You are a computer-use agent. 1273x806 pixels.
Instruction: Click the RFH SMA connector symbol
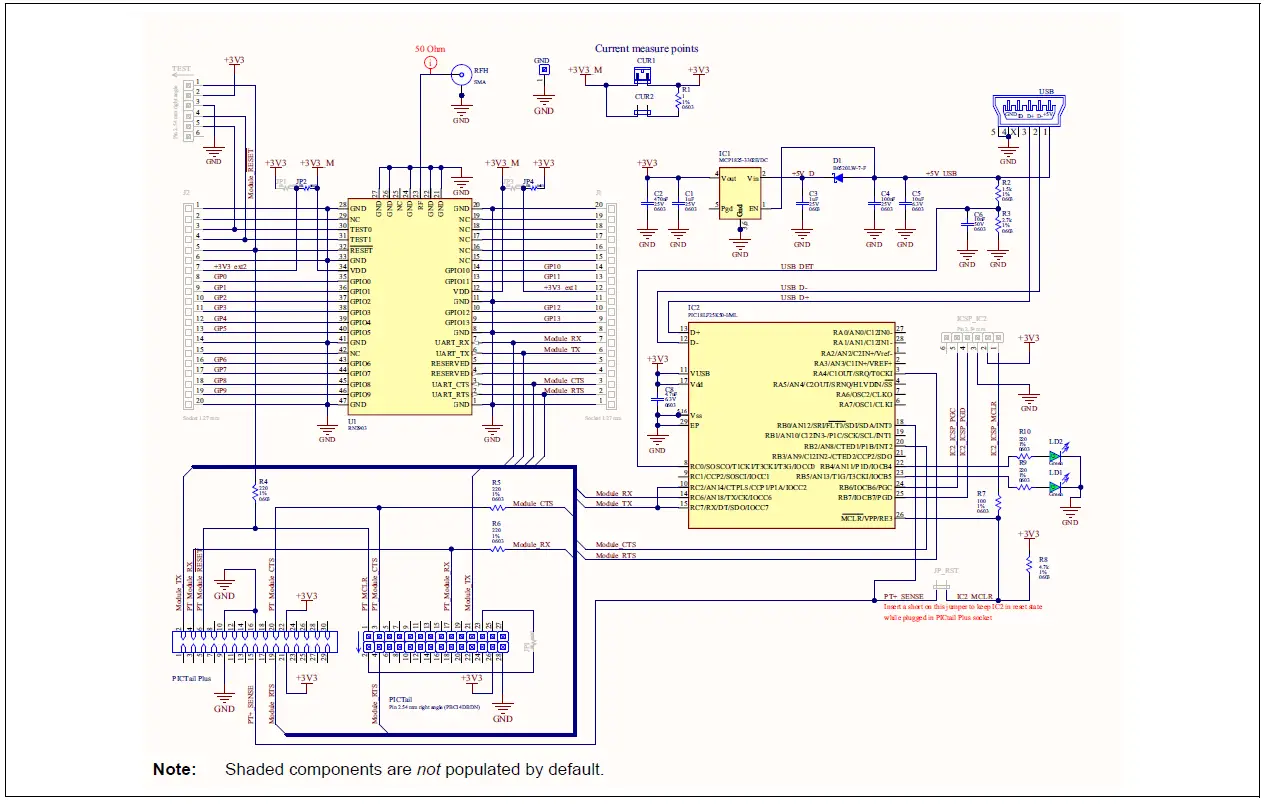tap(461, 74)
